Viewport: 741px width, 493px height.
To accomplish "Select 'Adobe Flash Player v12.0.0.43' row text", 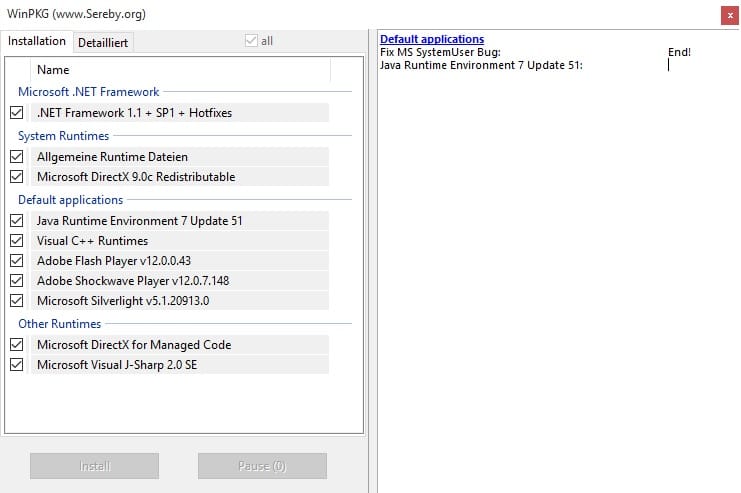I will click(x=114, y=261).
